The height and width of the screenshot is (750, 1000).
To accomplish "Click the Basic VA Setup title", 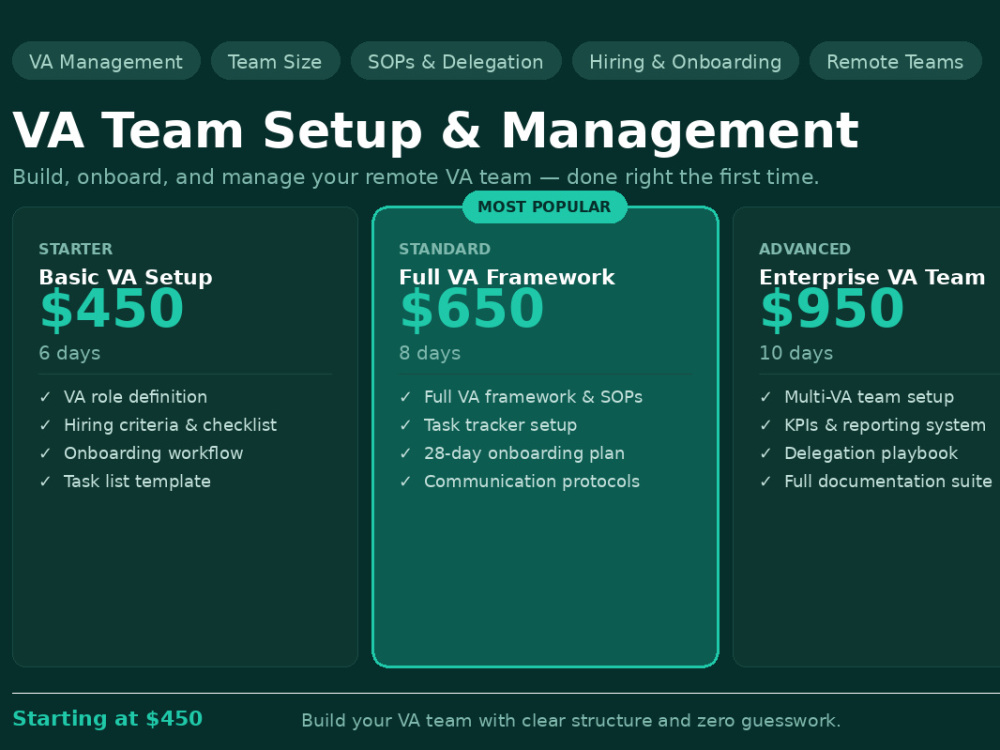I will click(126, 277).
